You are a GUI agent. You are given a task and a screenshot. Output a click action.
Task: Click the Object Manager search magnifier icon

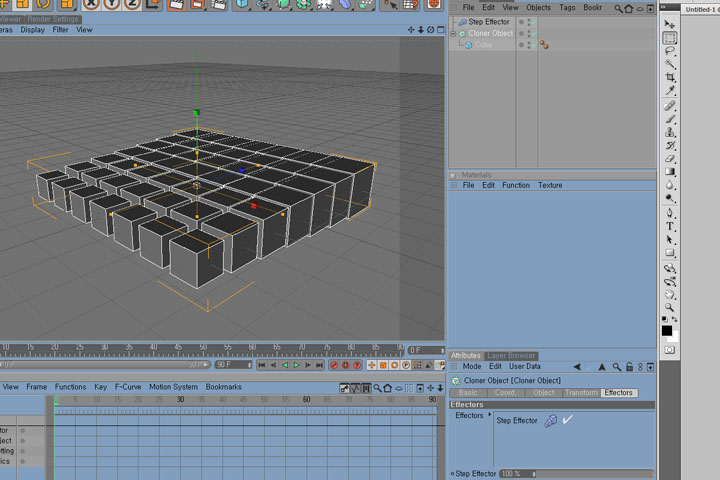coord(619,8)
